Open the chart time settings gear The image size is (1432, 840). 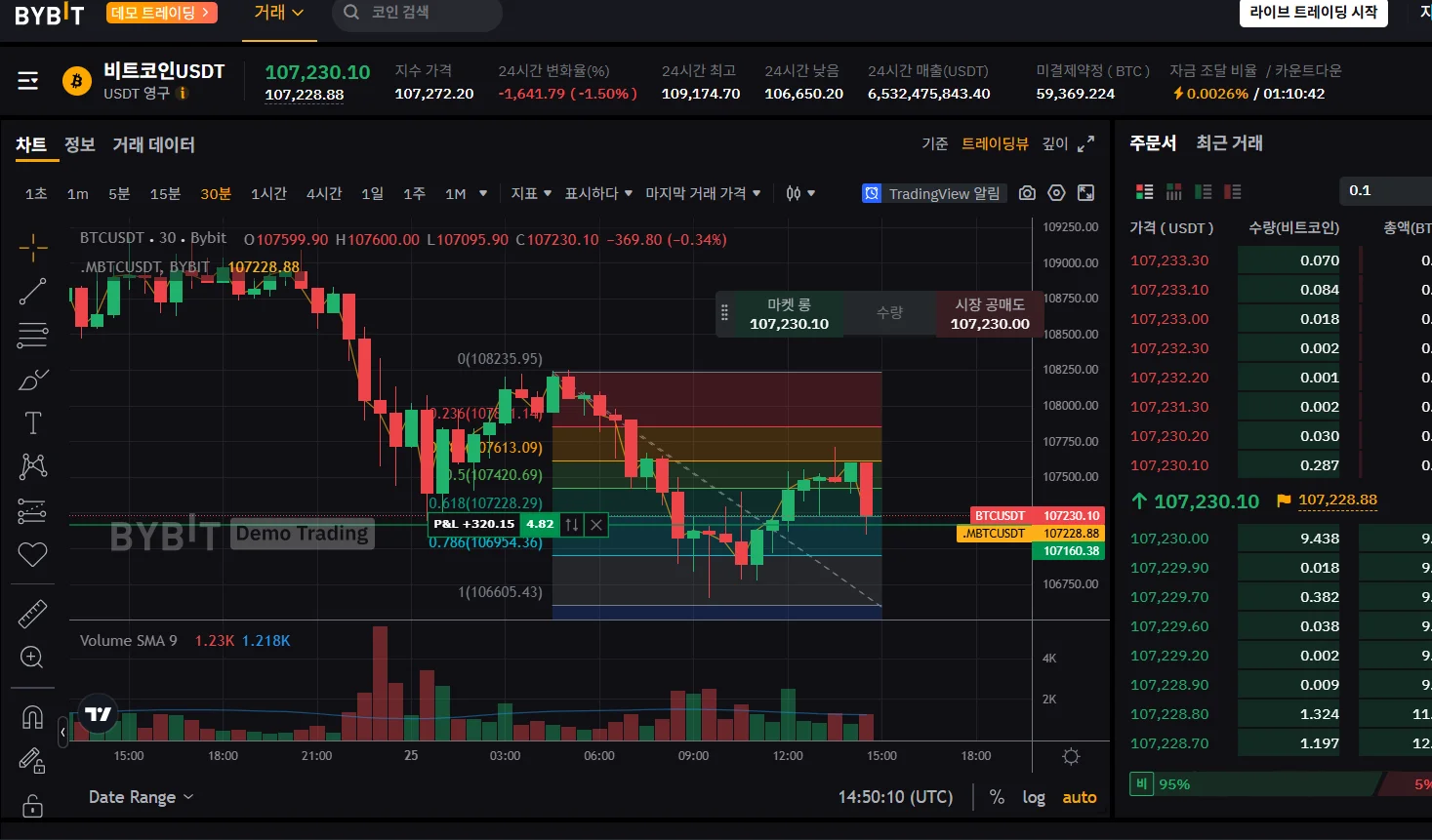coord(1071,756)
